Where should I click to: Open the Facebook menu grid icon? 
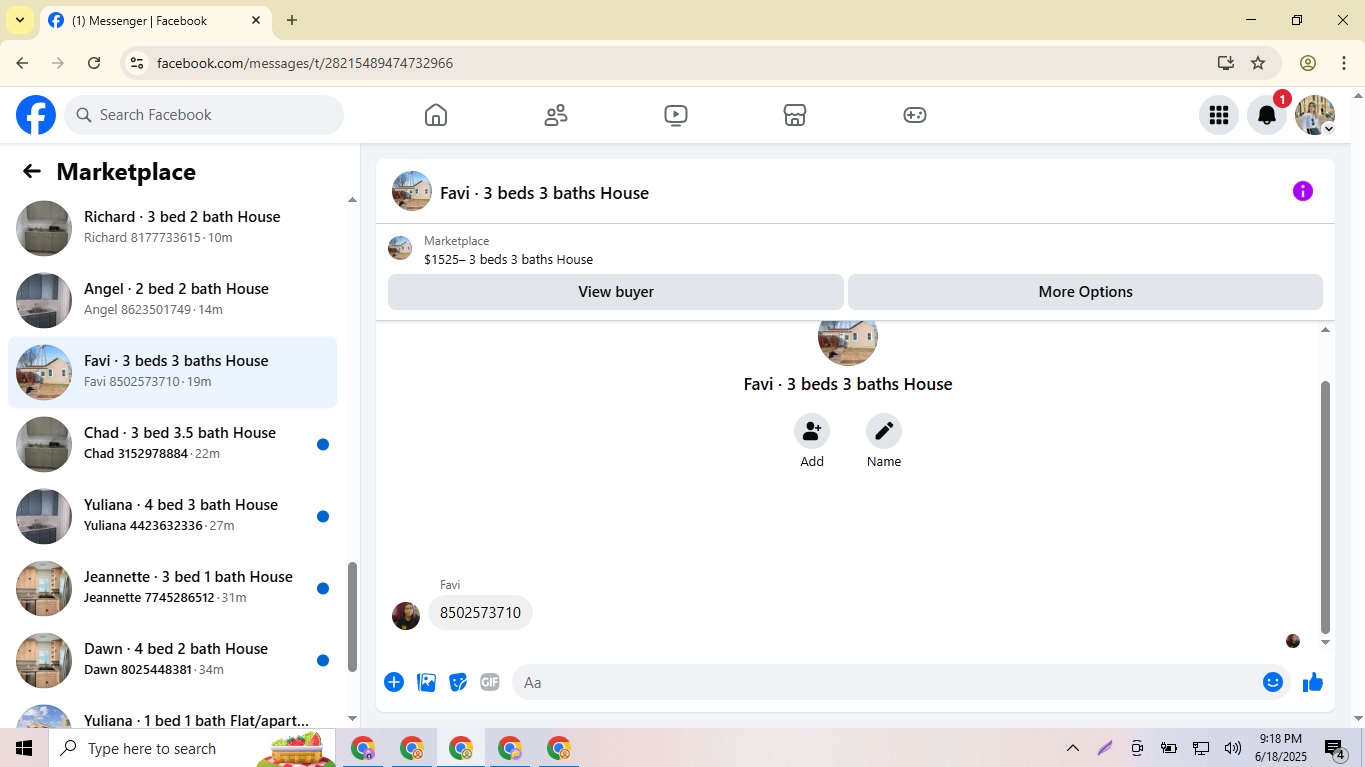tap(1218, 115)
